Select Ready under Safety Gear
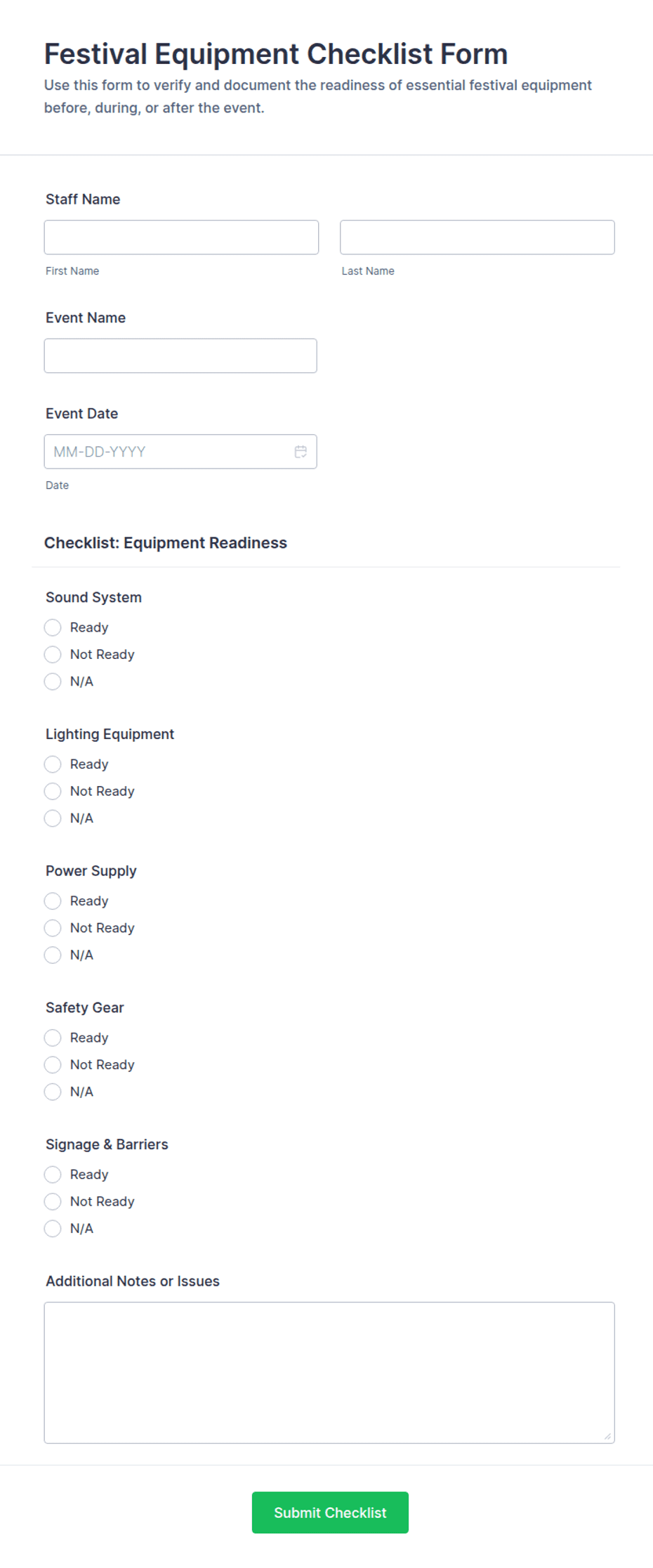The width and height of the screenshot is (653, 1568). coord(53,1038)
